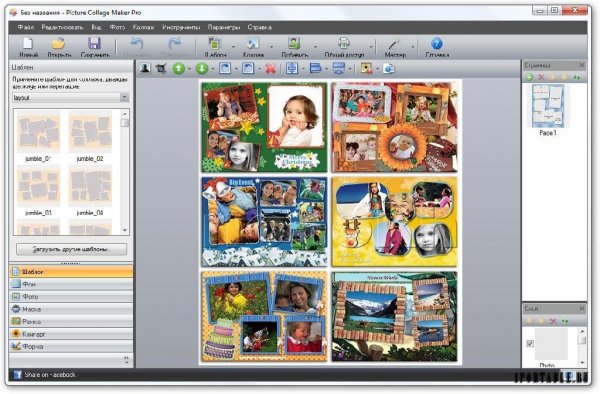Select the crop tool icon
This screenshot has width=600, height=394.
161,69
